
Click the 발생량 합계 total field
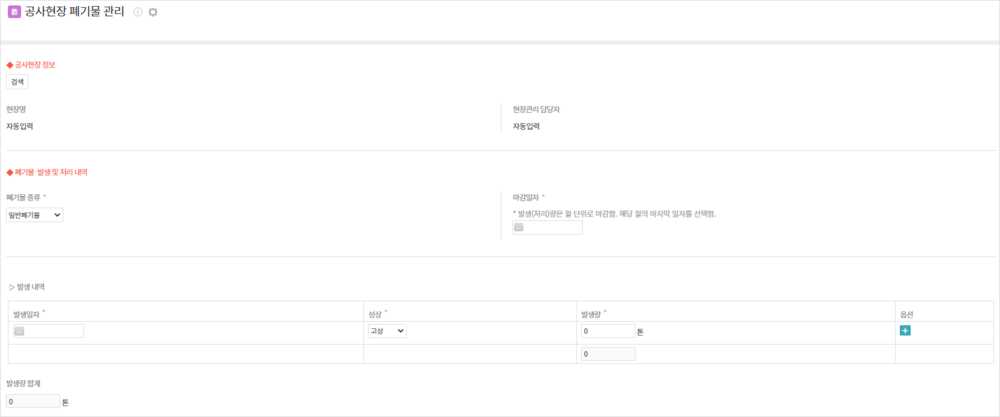[33, 401]
